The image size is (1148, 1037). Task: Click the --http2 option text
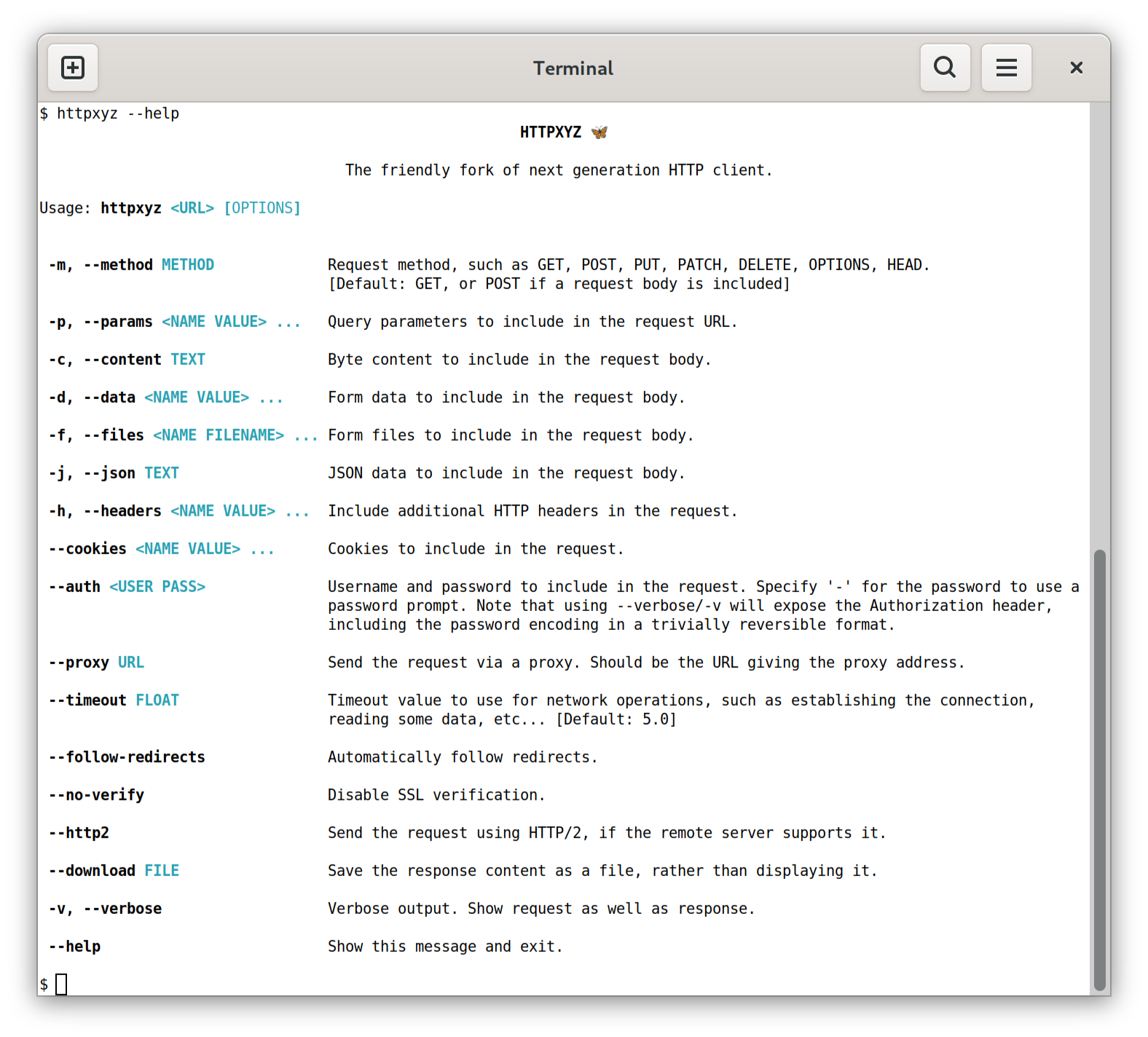pos(79,833)
